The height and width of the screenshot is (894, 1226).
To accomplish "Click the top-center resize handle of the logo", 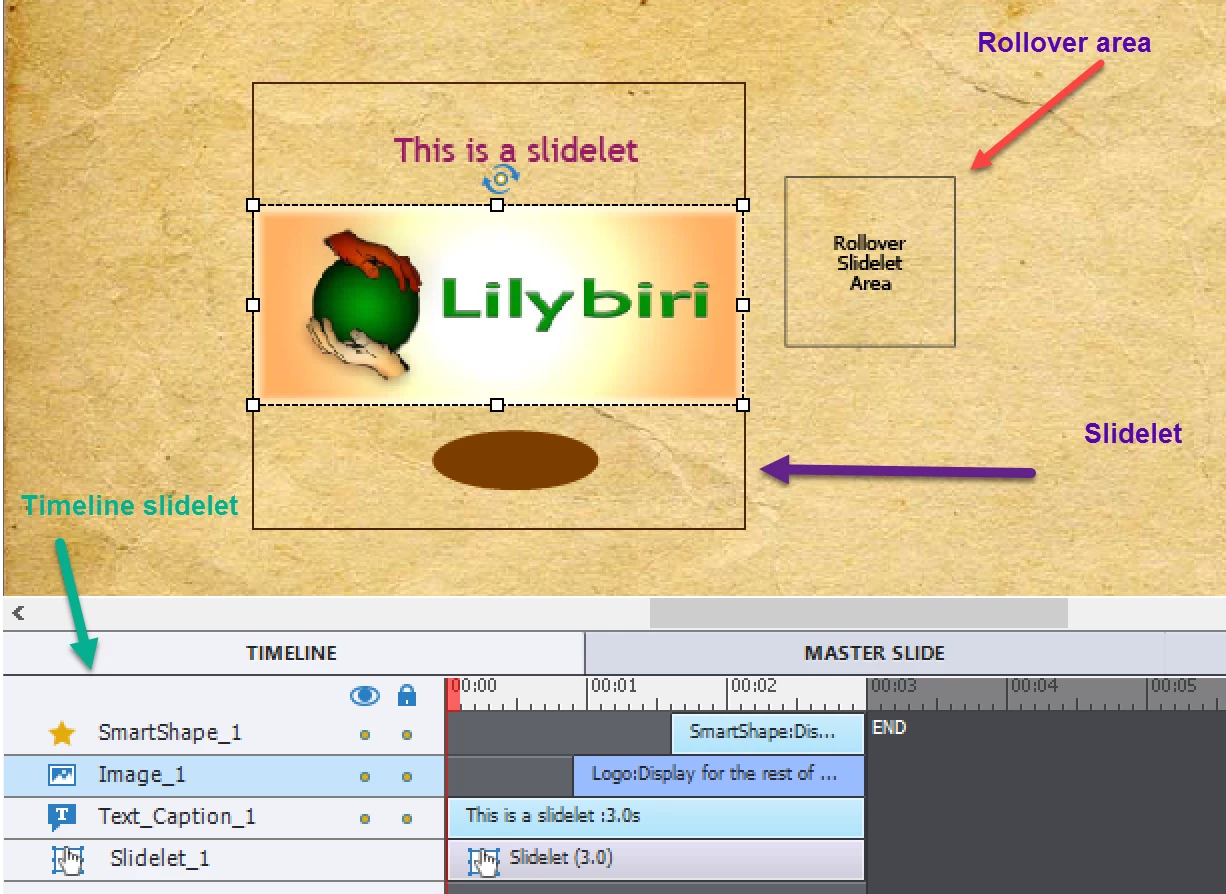I will pos(497,205).
